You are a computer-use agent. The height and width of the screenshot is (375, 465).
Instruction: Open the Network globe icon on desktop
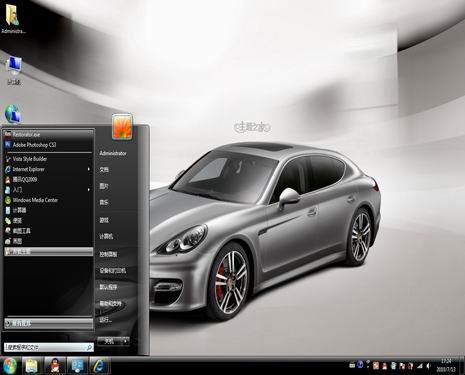(x=13, y=114)
